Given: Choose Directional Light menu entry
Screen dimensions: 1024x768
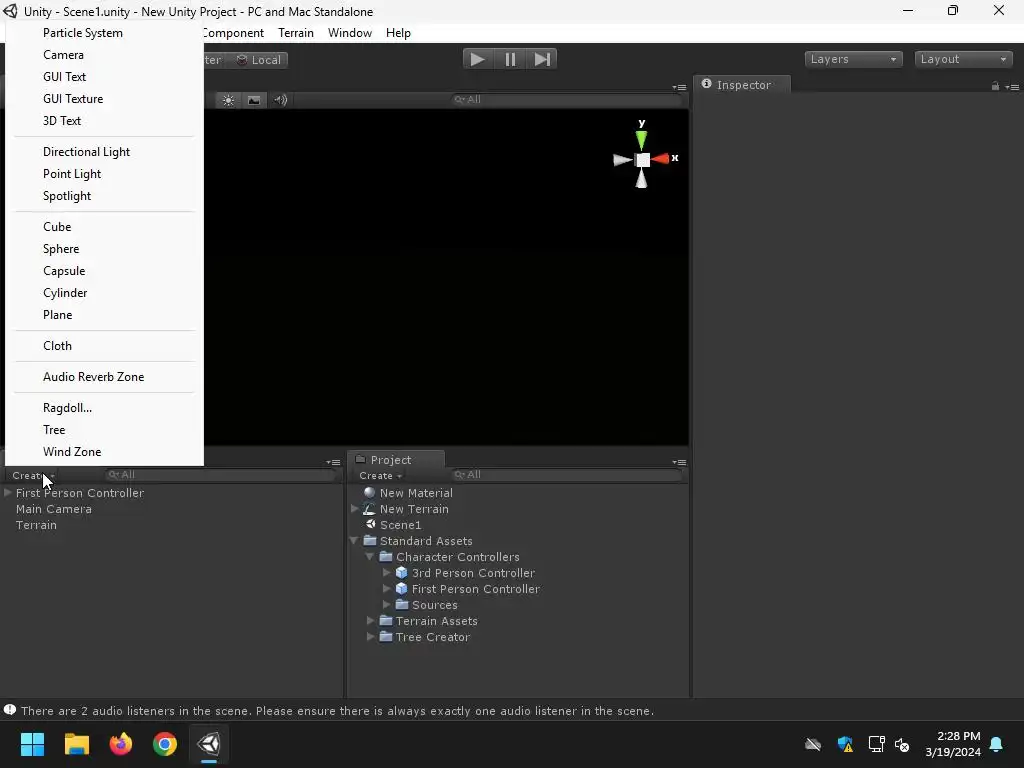Looking at the screenshot, I should (x=86, y=152).
